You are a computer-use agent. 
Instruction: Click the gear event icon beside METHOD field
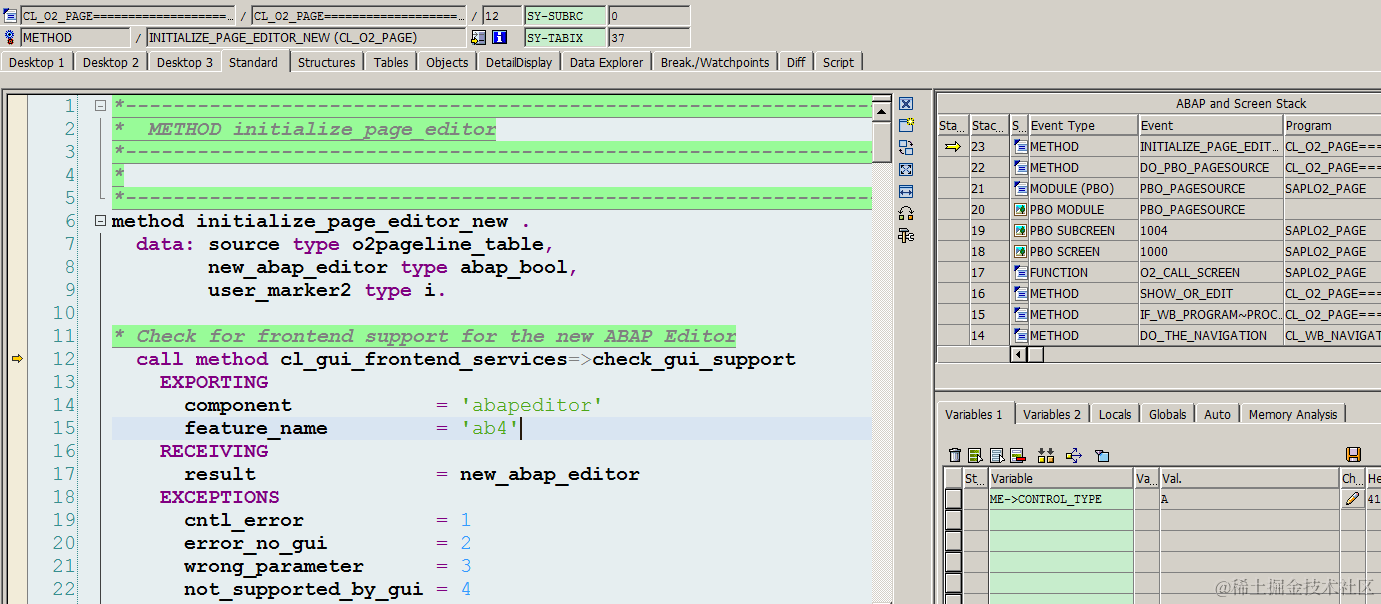(x=11, y=37)
